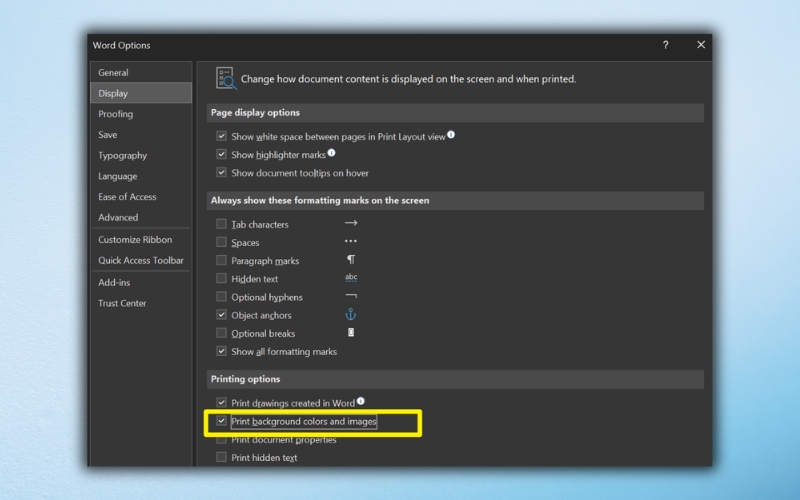Open Trust Center settings

click(141, 303)
